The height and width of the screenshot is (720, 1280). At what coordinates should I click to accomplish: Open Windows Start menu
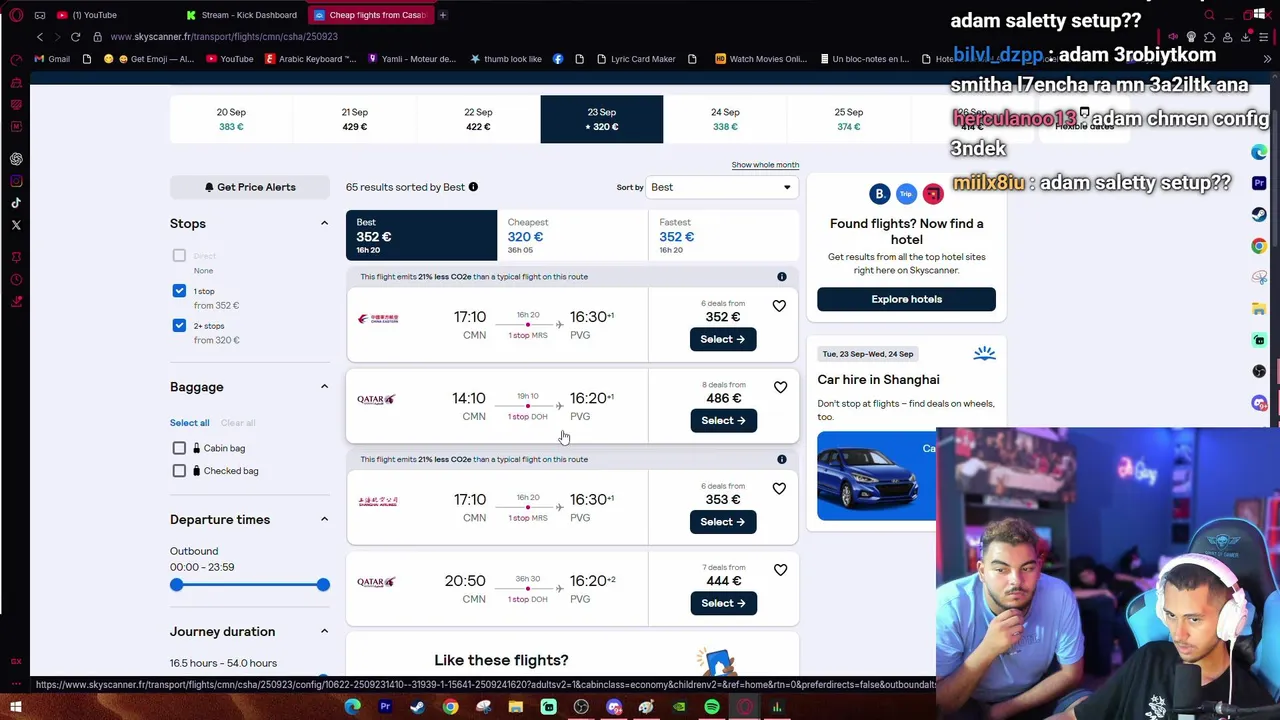tap(16, 708)
